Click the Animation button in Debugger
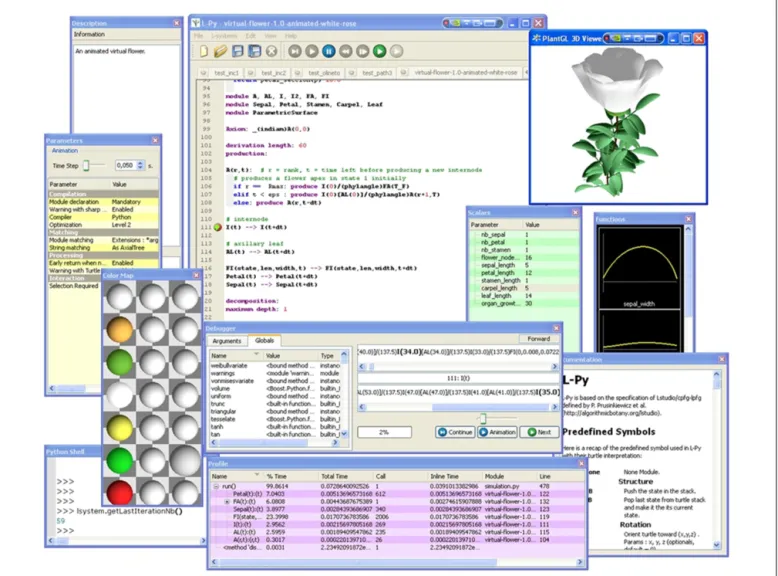The width and height of the screenshot is (778, 576). coord(497,432)
